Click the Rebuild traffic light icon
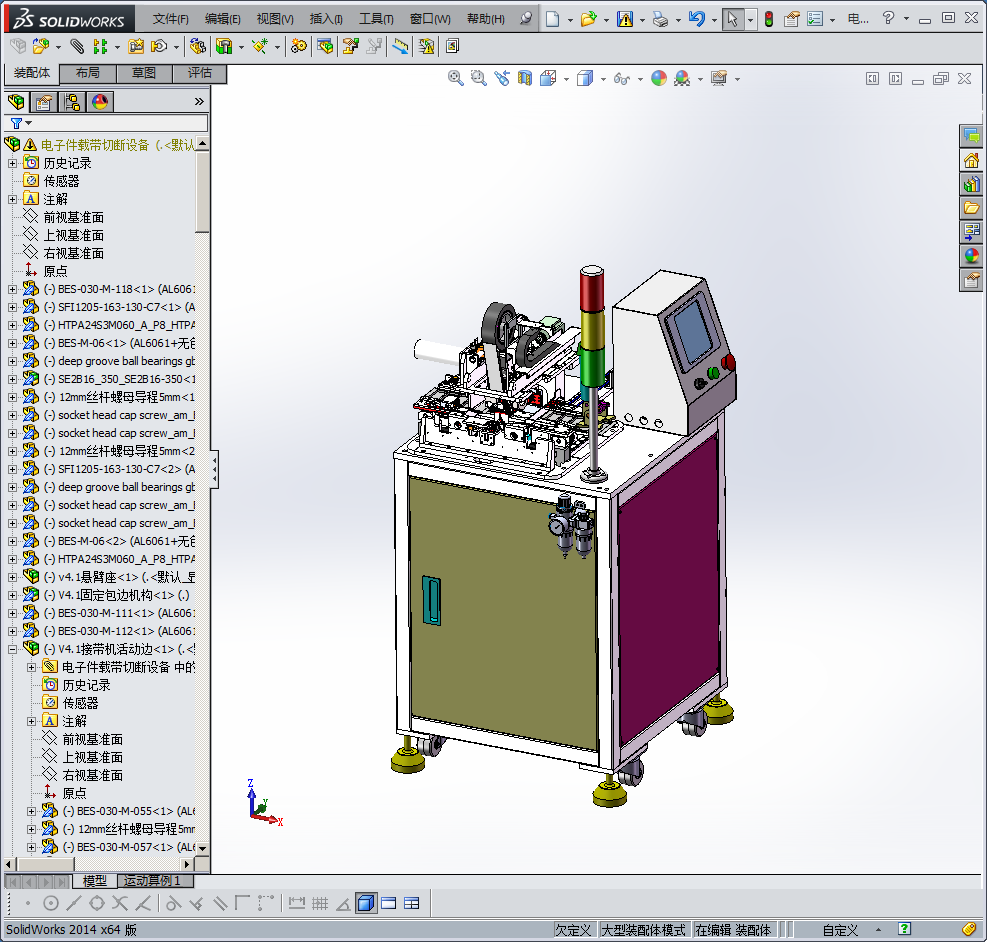The width and height of the screenshot is (987, 942). click(769, 19)
